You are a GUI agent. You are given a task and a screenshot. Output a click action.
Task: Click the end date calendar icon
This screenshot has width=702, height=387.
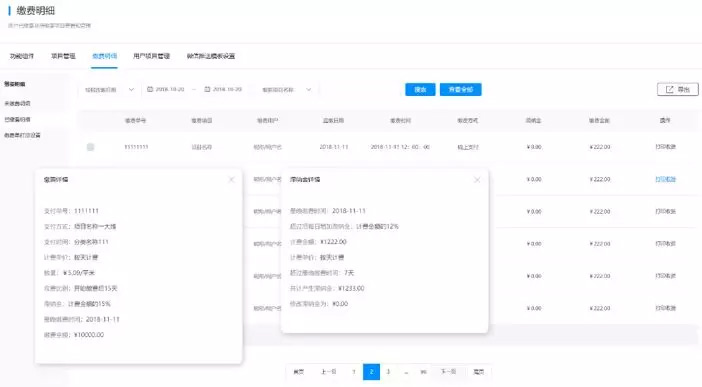point(207,89)
